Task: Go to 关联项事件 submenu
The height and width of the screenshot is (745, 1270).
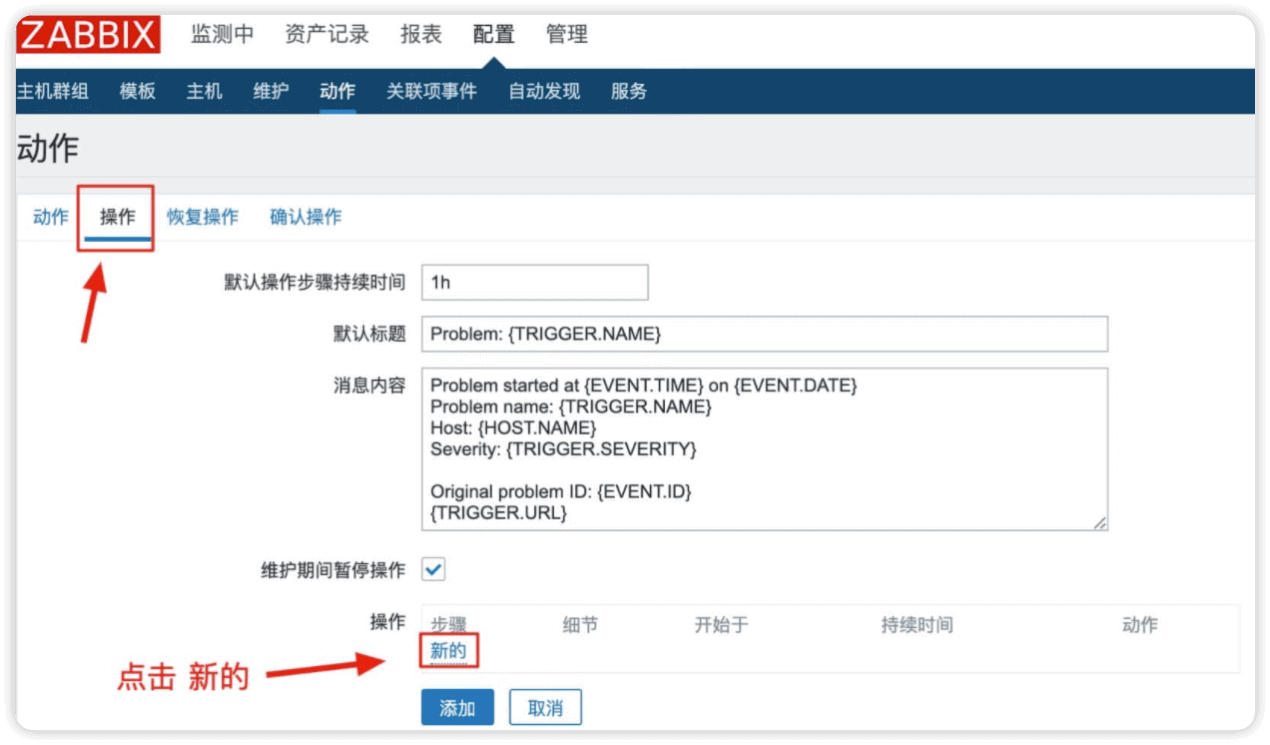Action: pyautogui.click(x=432, y=91)
